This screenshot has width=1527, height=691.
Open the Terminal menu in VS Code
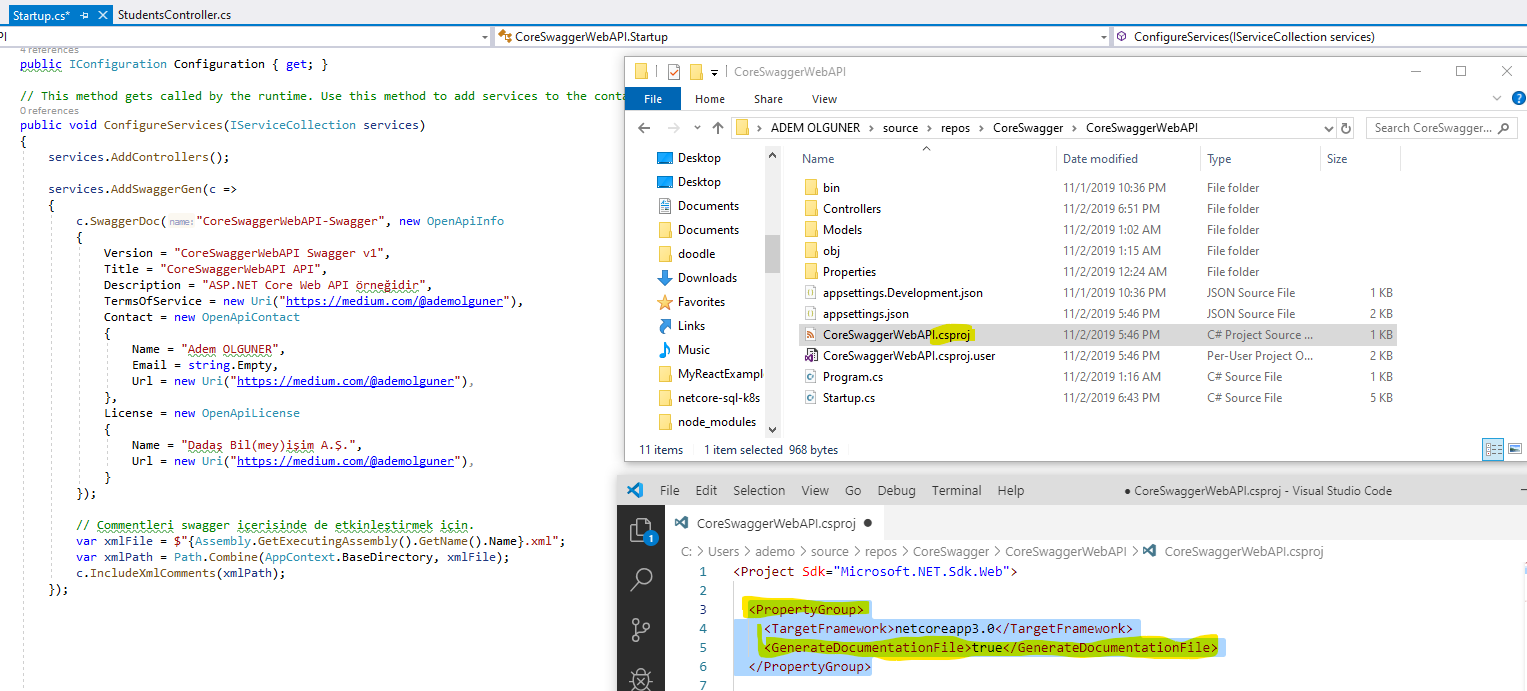pos(956,491)
